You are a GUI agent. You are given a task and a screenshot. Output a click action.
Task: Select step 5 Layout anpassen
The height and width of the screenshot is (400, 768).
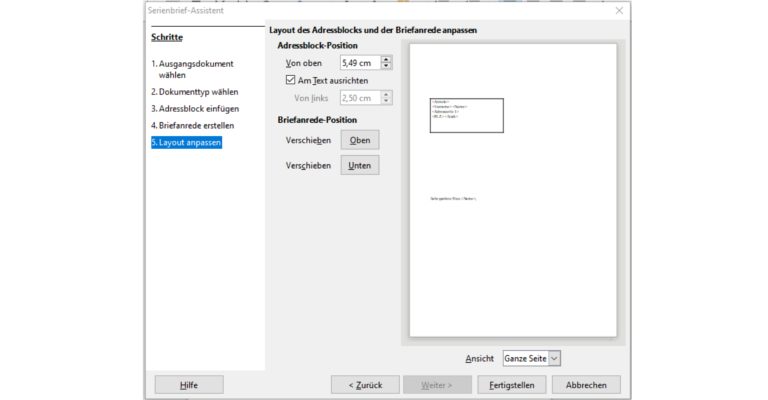coord(186,142)
